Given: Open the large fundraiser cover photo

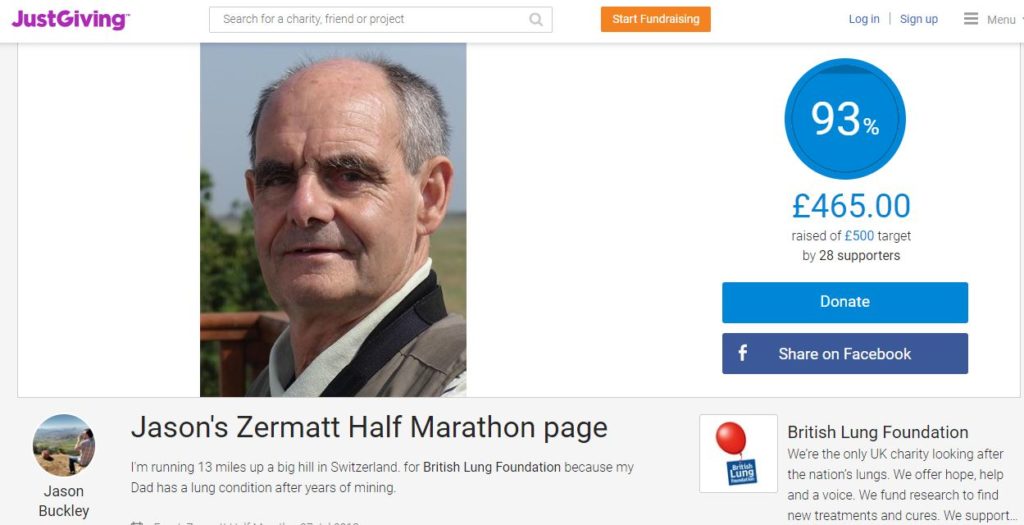Looking at the screenshot, I should click(333, 219).
